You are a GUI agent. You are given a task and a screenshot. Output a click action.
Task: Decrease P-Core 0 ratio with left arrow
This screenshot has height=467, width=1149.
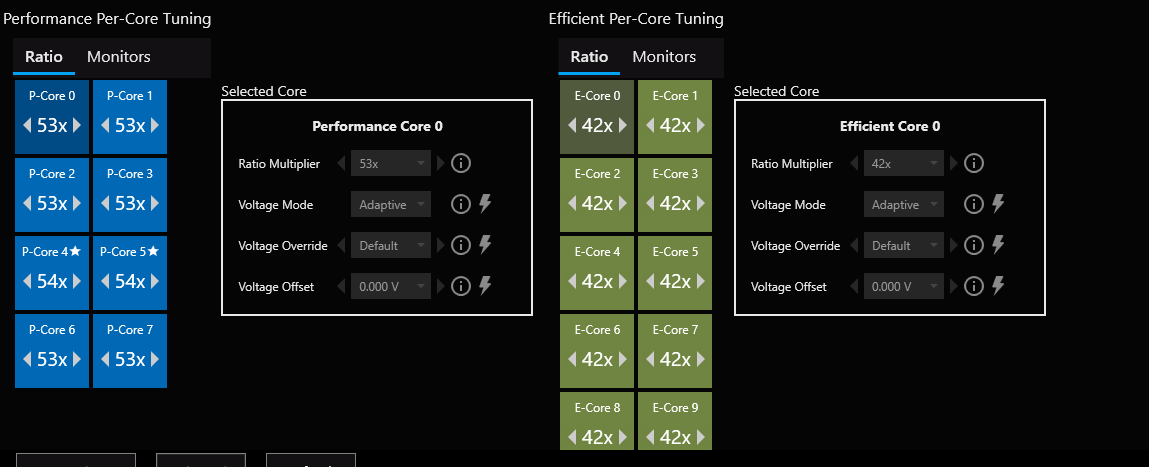pos(27,125)
